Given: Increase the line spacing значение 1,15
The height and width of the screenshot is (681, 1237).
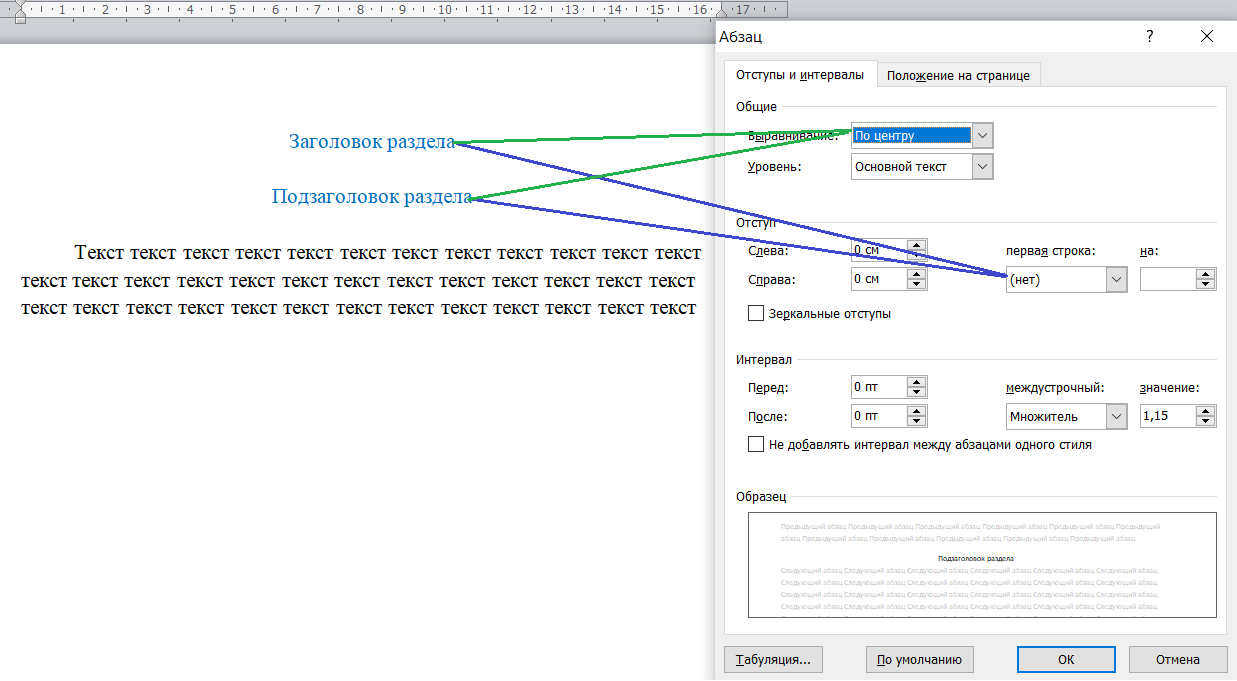Looking at the screenshot, I should (x=1206, y=412).
